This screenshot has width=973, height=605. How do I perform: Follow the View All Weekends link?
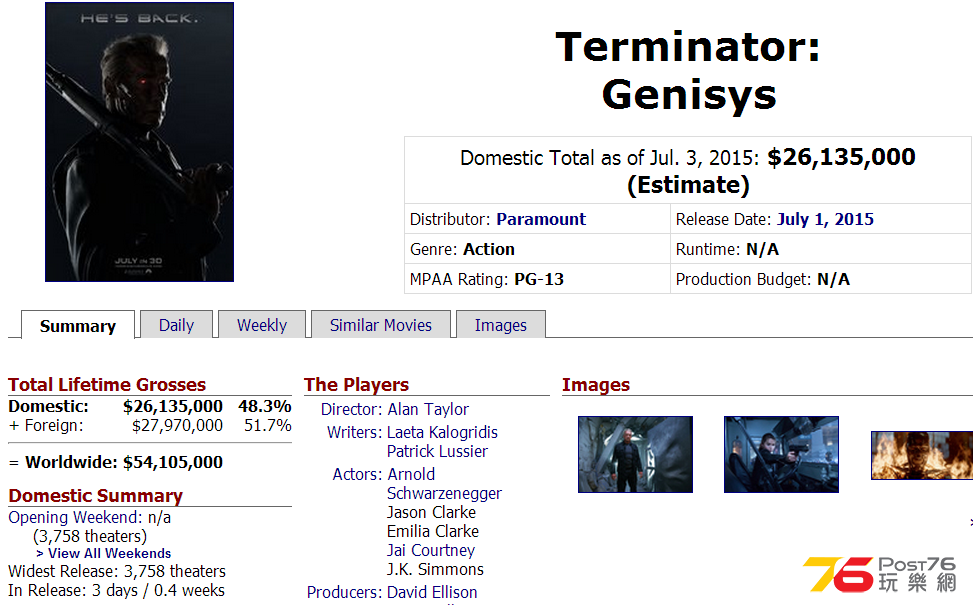104,553
